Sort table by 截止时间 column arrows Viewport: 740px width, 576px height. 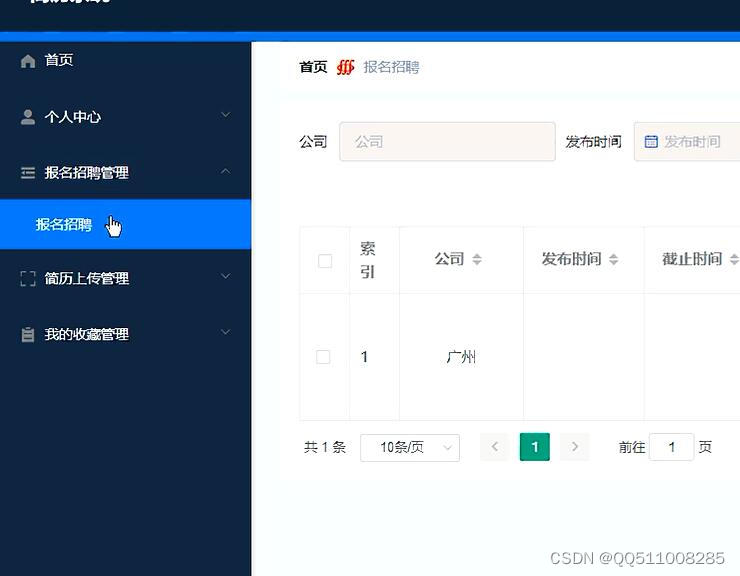[734, 259]
